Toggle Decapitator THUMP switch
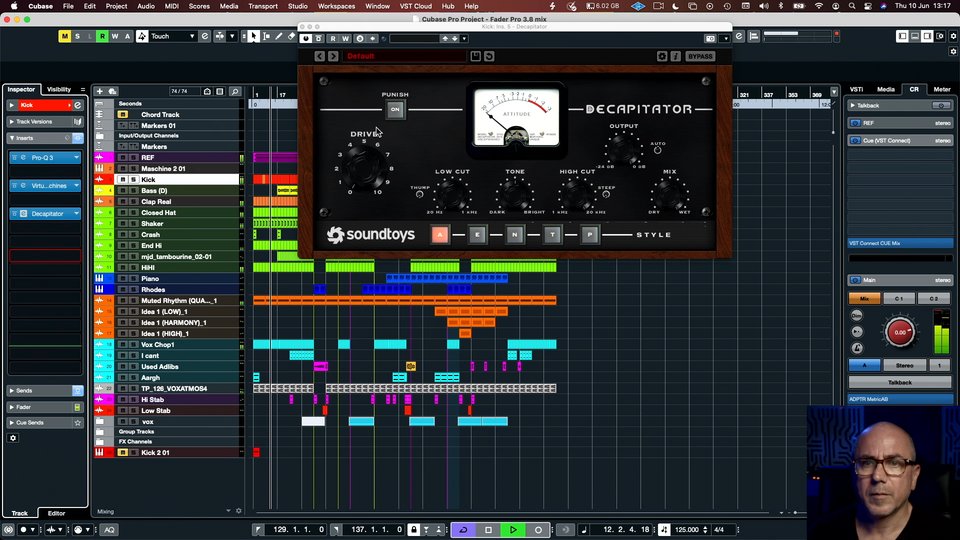The height and width of the screenshot is (540, 960). pos(419,195)
